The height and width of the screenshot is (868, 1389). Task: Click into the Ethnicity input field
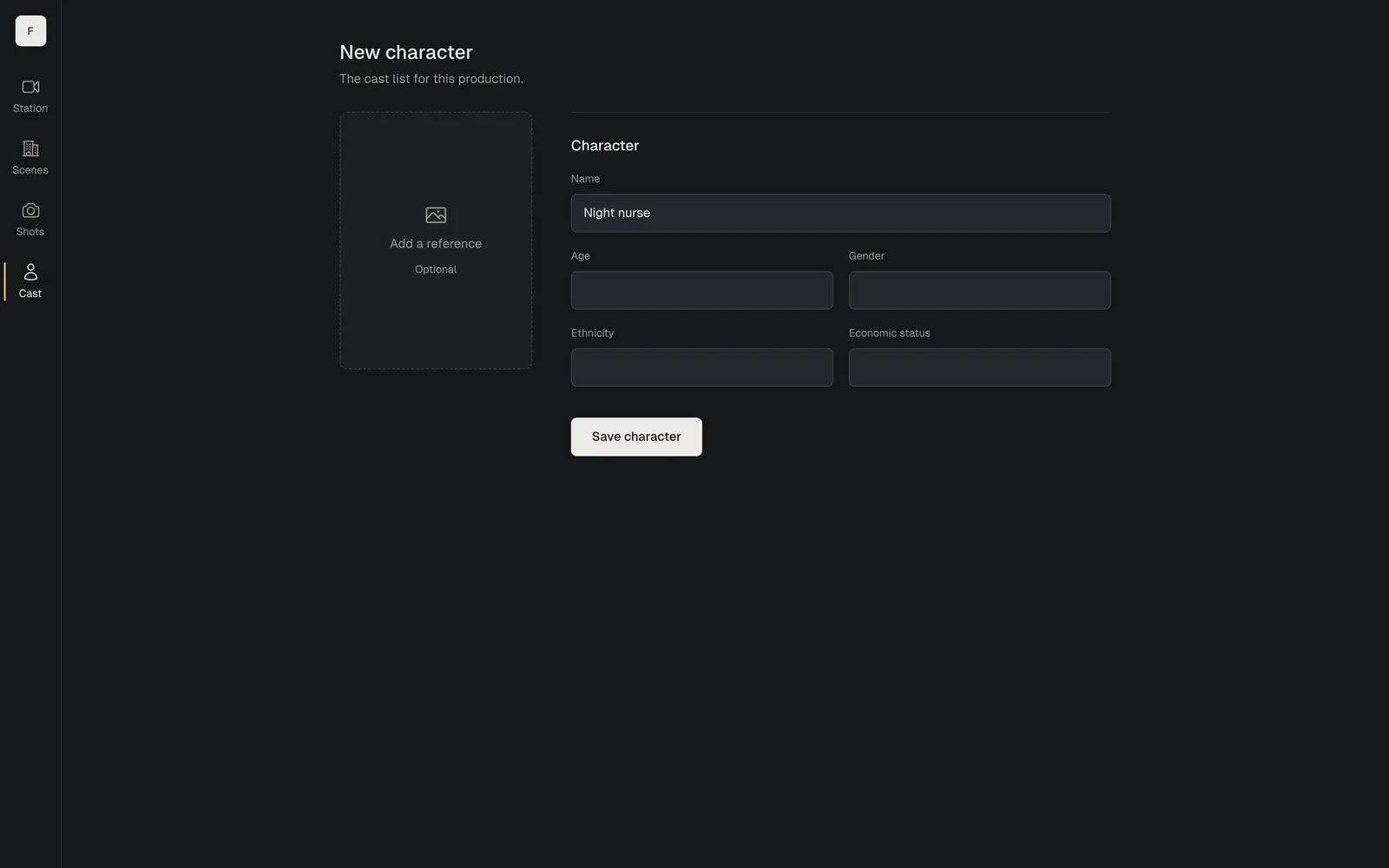coord(701,367)
